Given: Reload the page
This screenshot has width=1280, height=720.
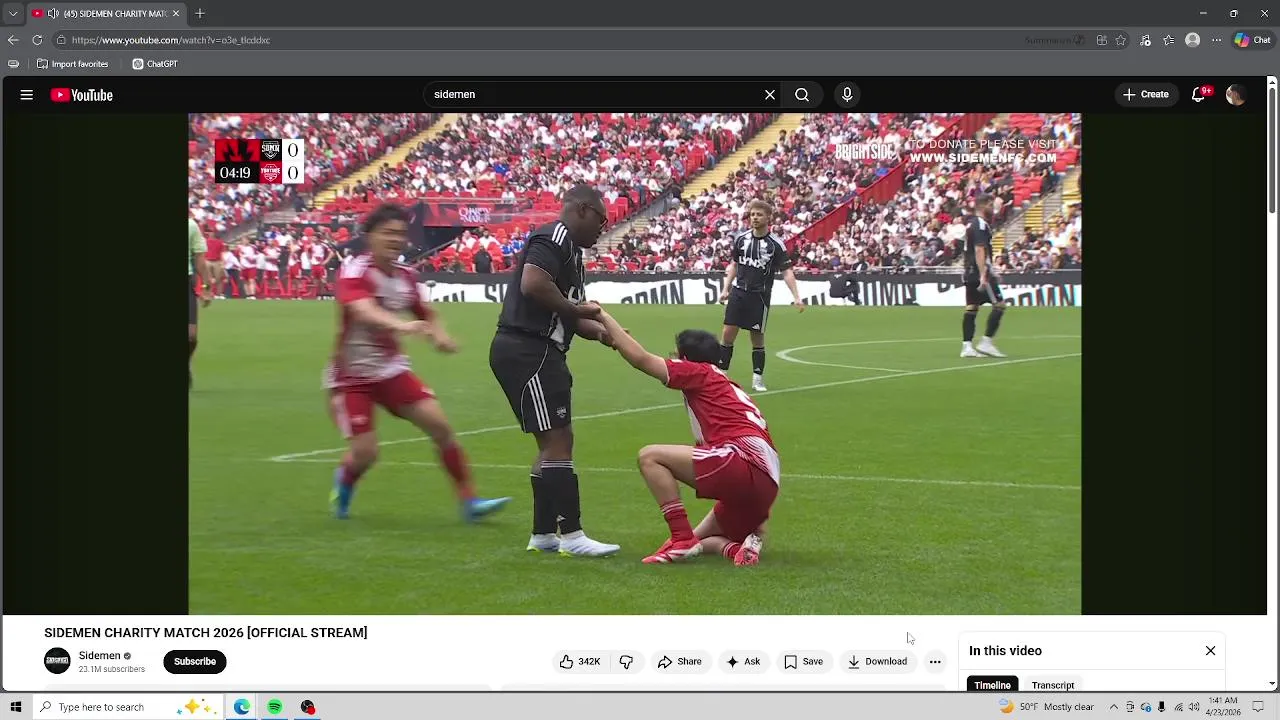Looking at the screenshot, I should 37,40.
